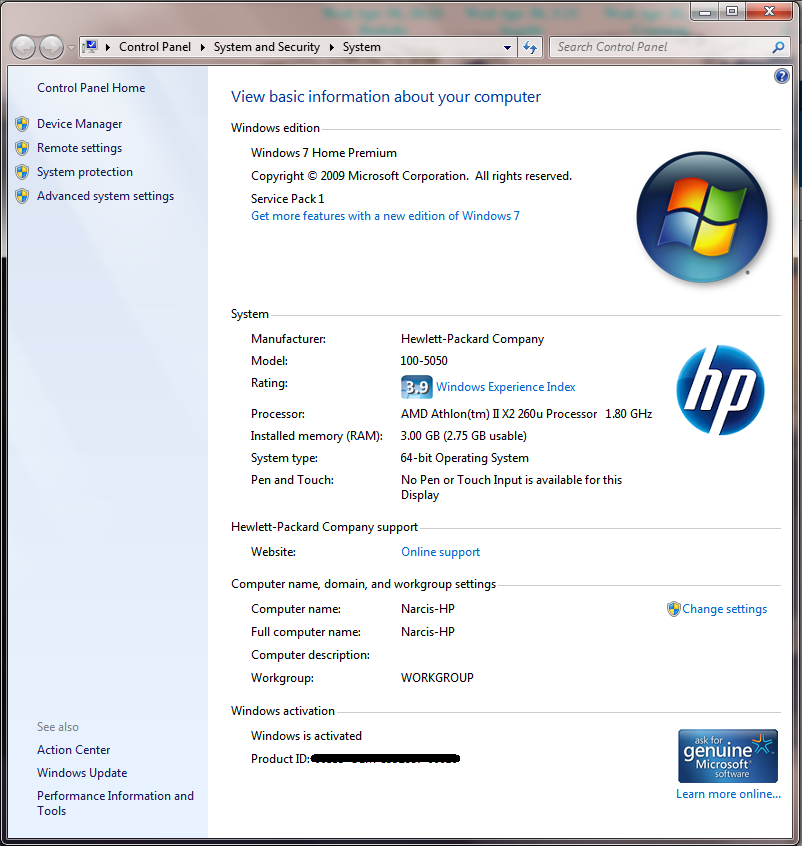Open Help via the question mark icon
Screen dimensions: 802x846
(781, 76)
